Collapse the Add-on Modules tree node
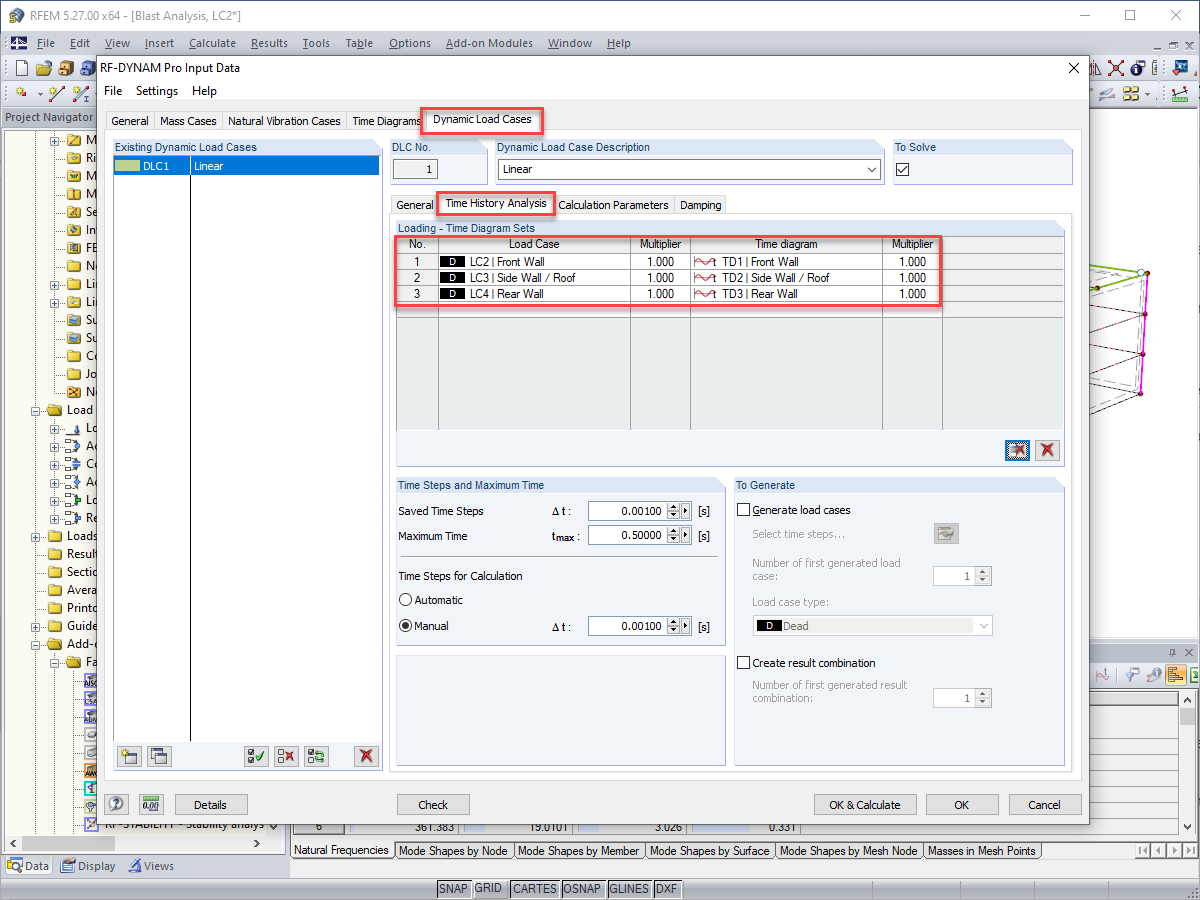The width and height of the screenshot is (1200, 900). (37, 644)
